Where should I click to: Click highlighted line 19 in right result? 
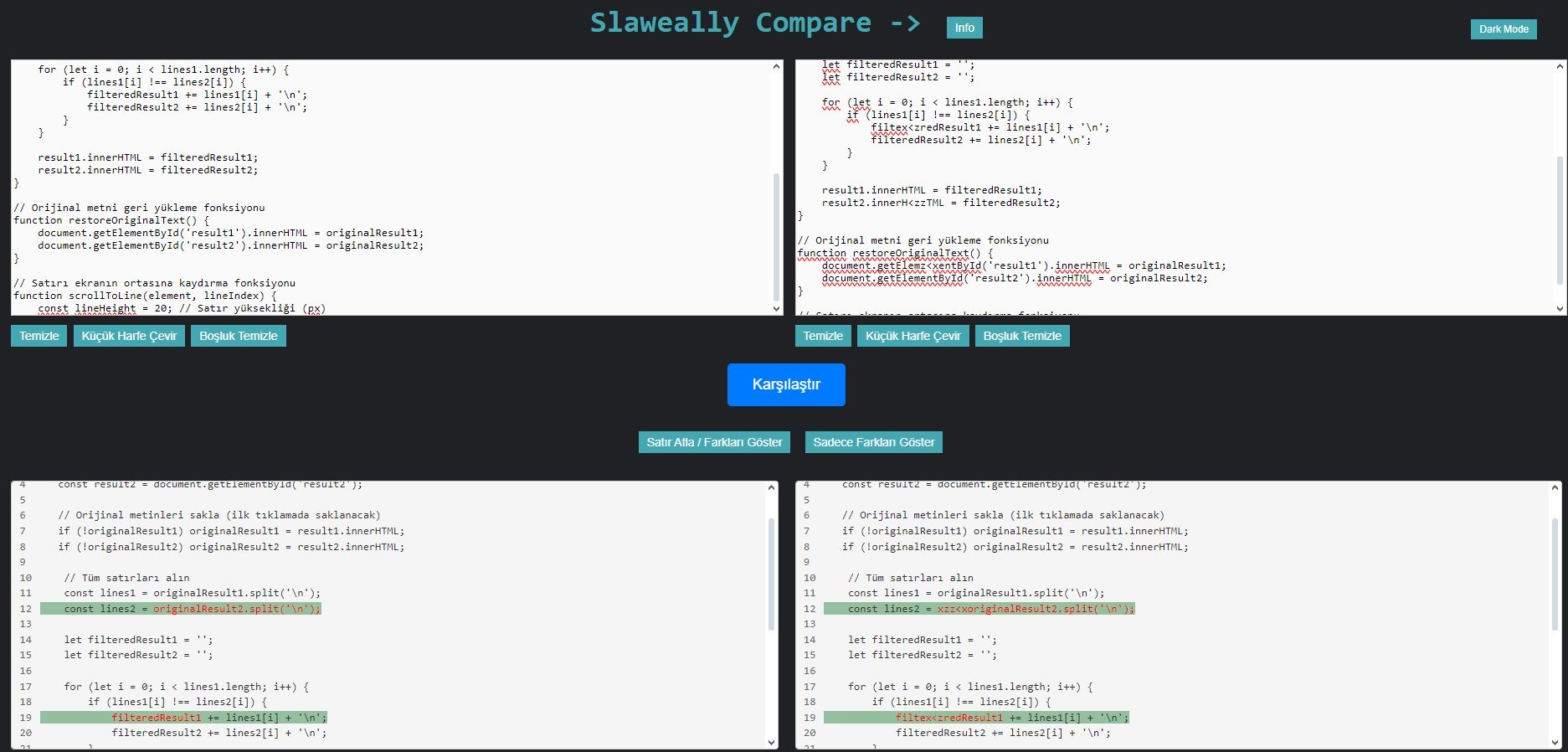coord(976,718)
